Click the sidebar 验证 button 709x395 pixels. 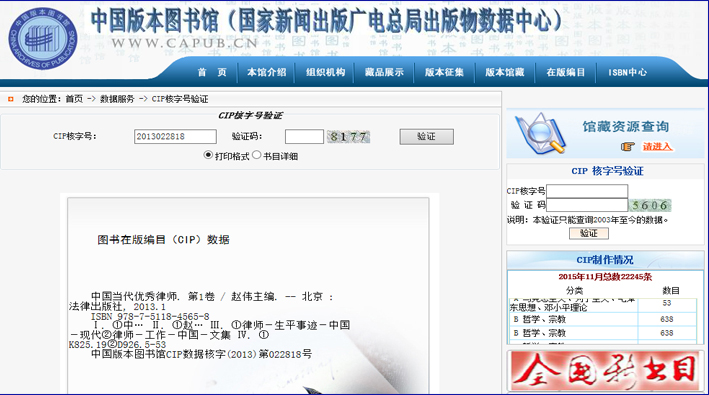(589, 233)
